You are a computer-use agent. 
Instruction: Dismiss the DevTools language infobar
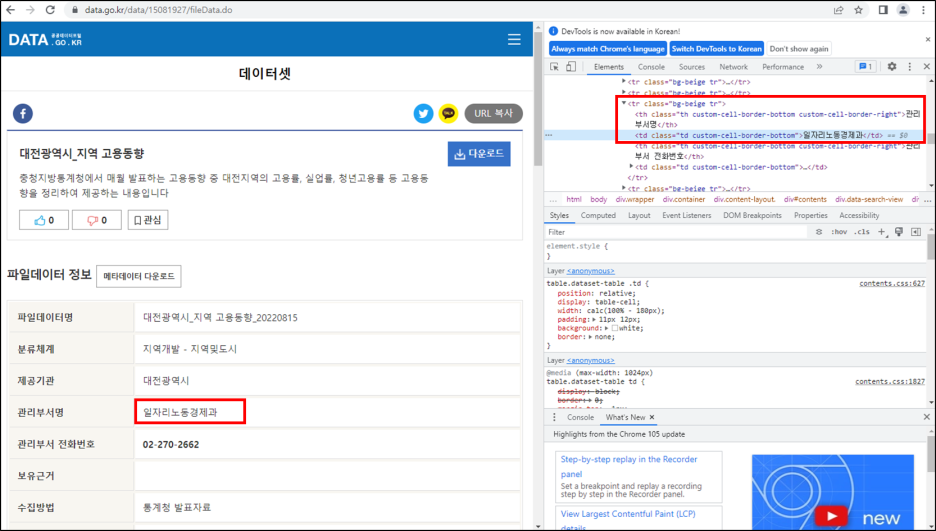pyautogui.click(x=928, y=39)
